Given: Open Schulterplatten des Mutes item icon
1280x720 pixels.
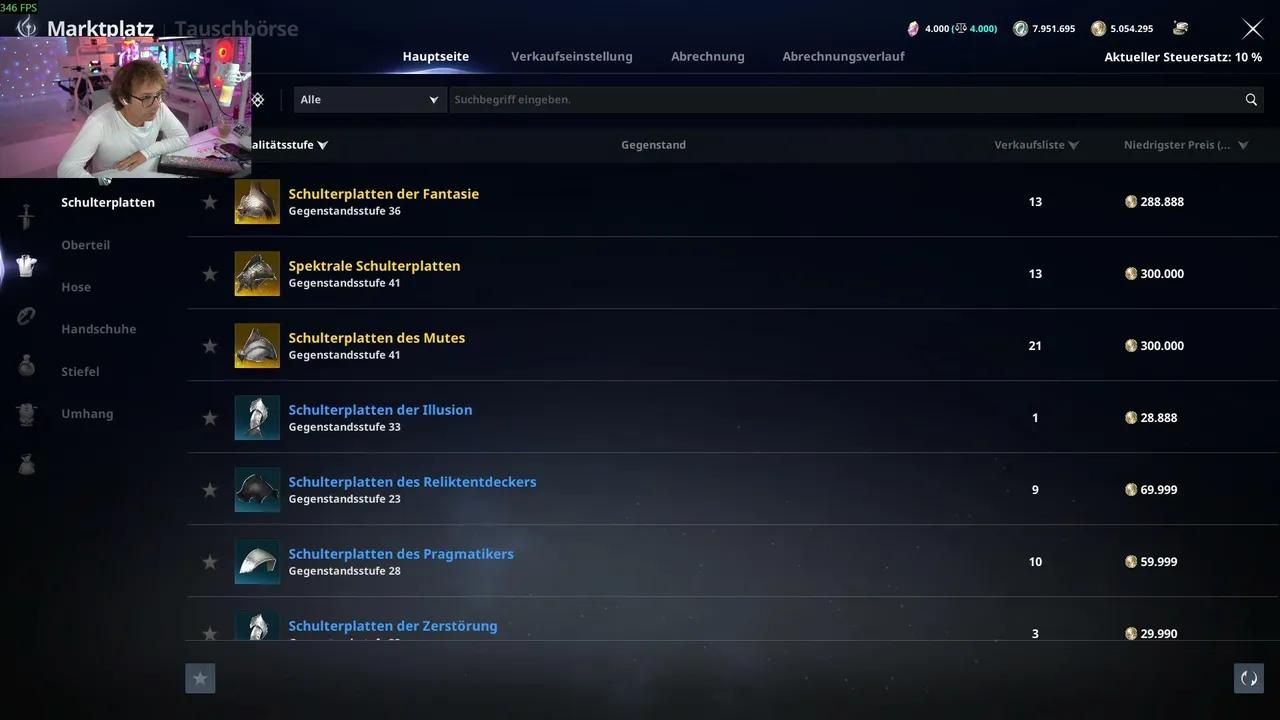Looking at the screenshot, I should (x=257, y=346).
